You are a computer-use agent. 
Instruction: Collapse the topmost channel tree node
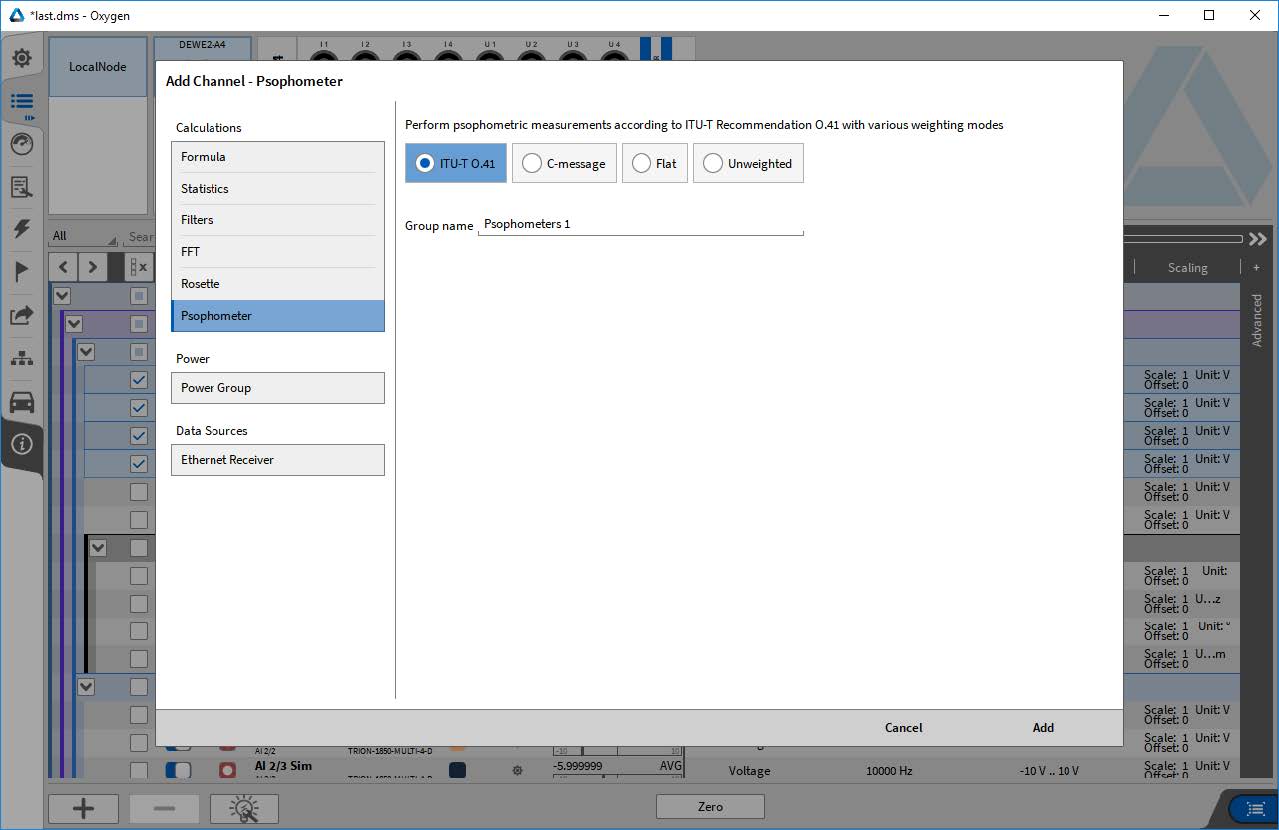tap(62, 296)
